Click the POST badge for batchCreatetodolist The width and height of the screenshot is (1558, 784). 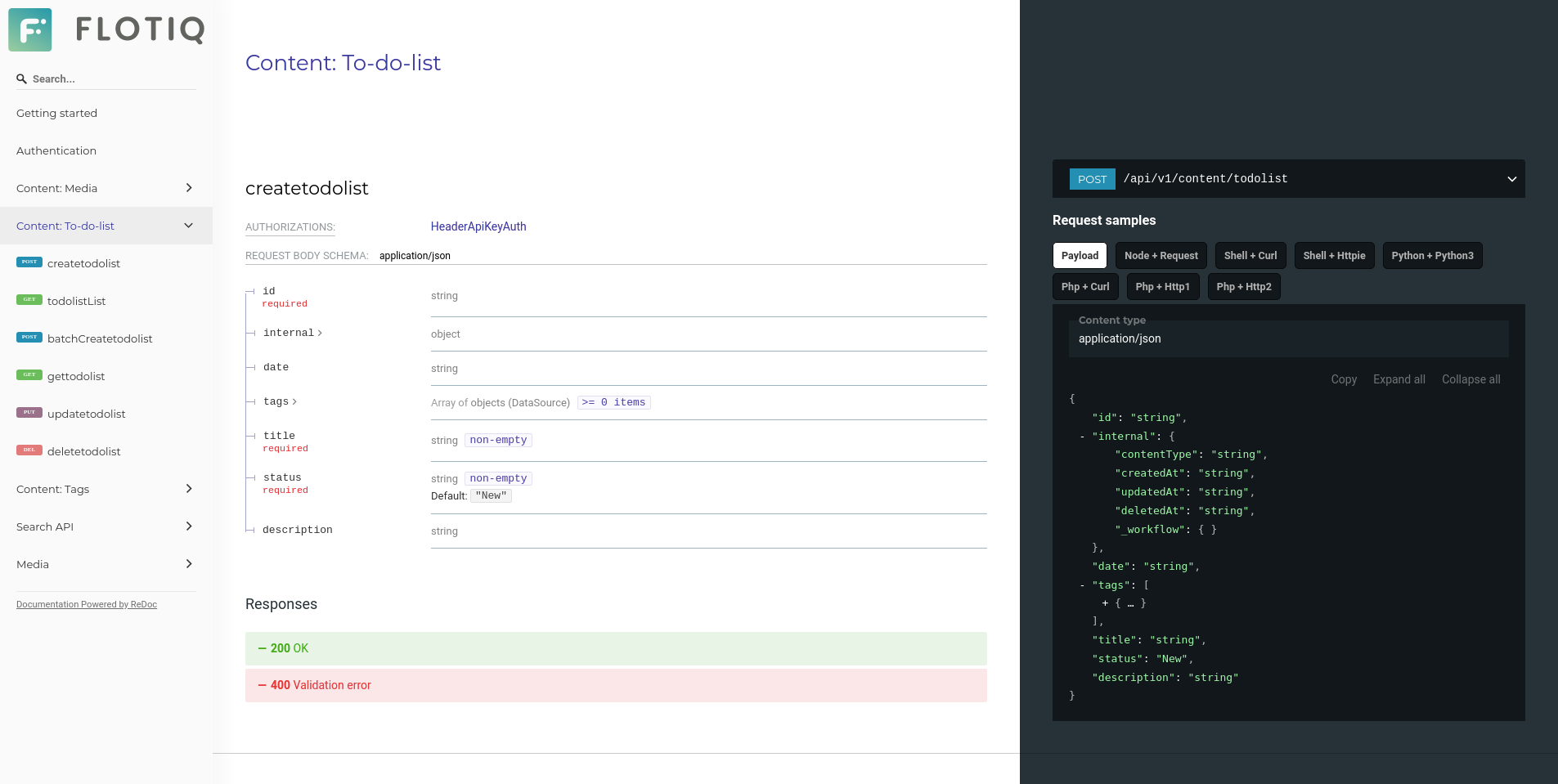pos(29,337)
